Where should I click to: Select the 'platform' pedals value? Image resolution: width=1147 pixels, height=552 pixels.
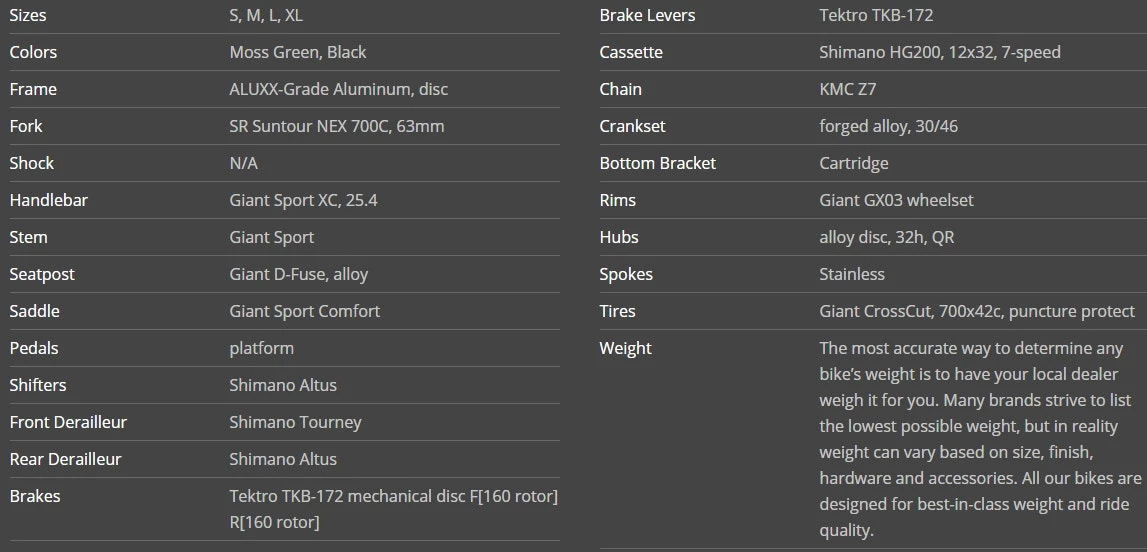point(262,348)
